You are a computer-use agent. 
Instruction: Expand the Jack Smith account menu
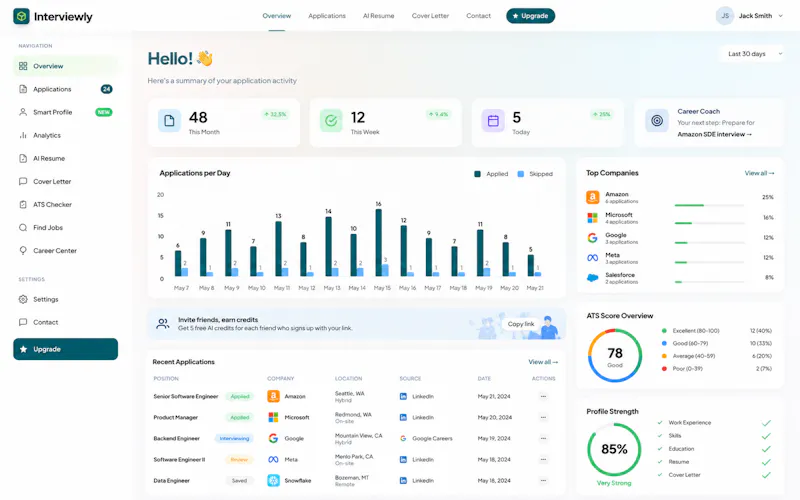750,16
